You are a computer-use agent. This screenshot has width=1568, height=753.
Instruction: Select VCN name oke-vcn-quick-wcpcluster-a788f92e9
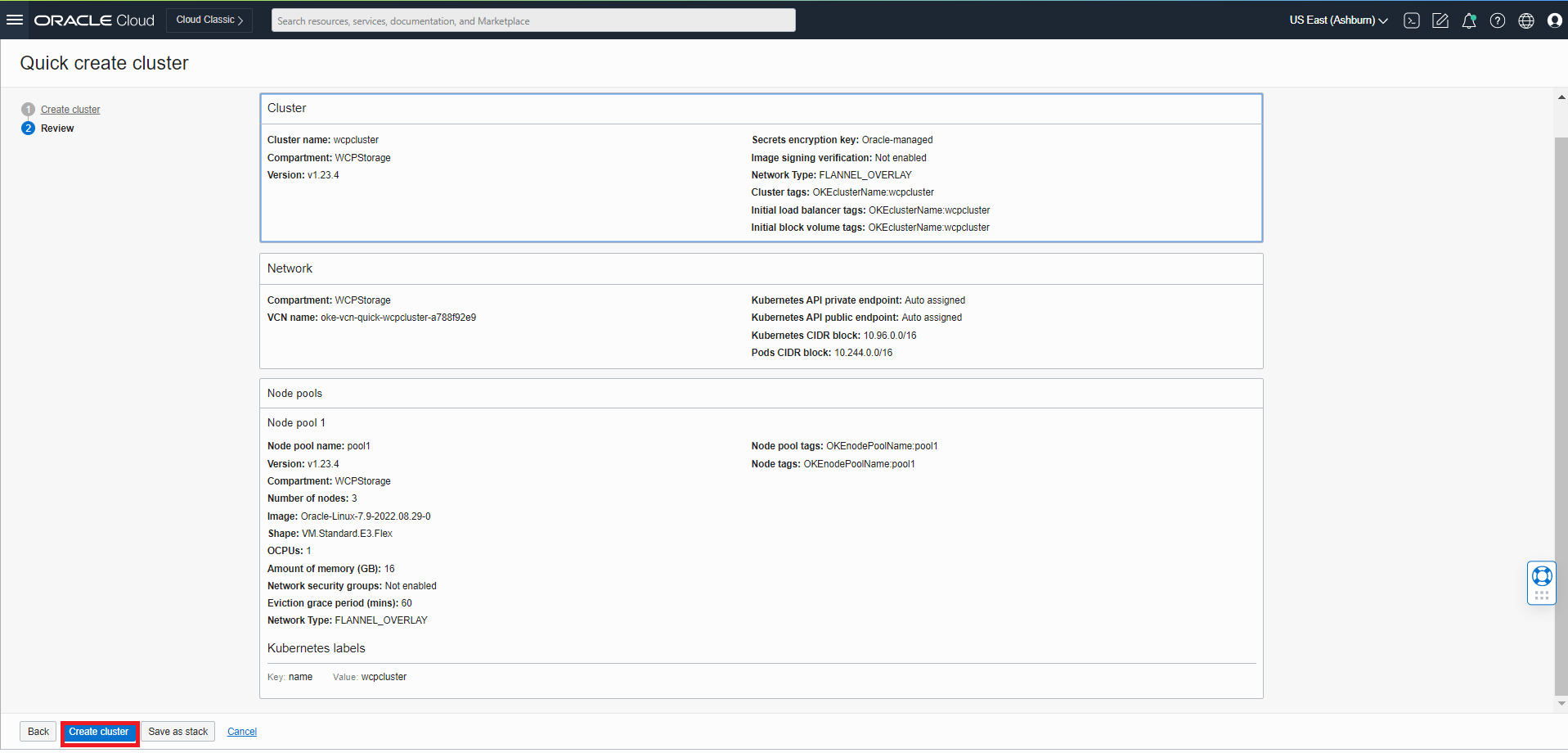coord(398,318)
